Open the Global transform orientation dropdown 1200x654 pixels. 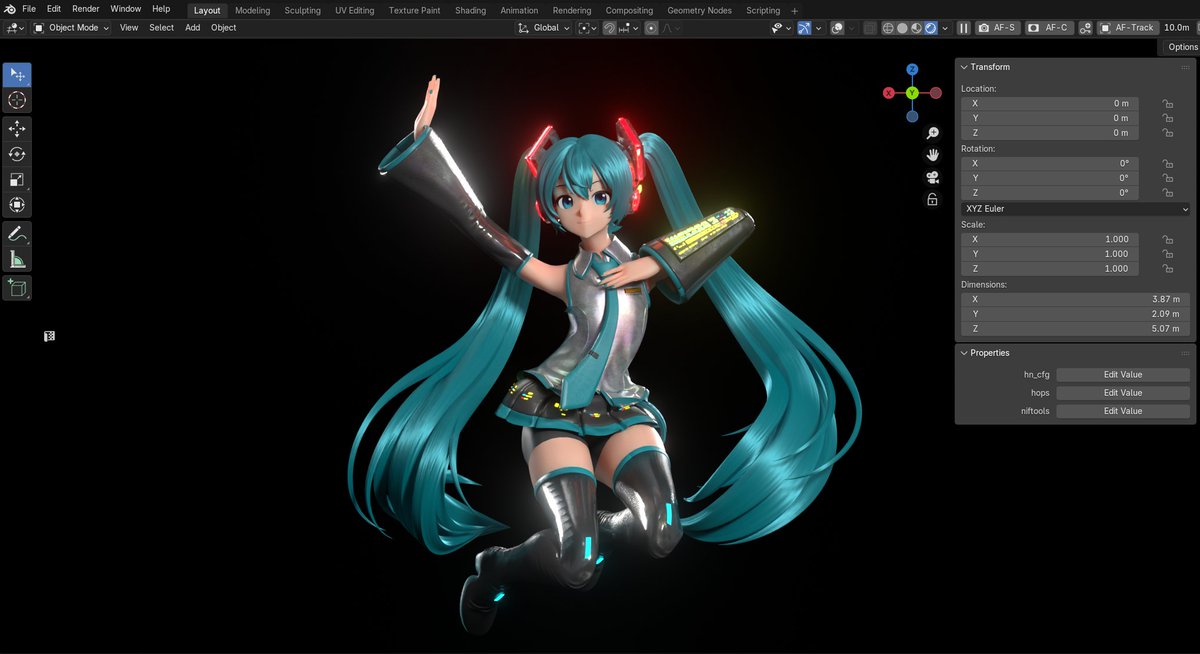pyautogui.click(x=543, y=28)
